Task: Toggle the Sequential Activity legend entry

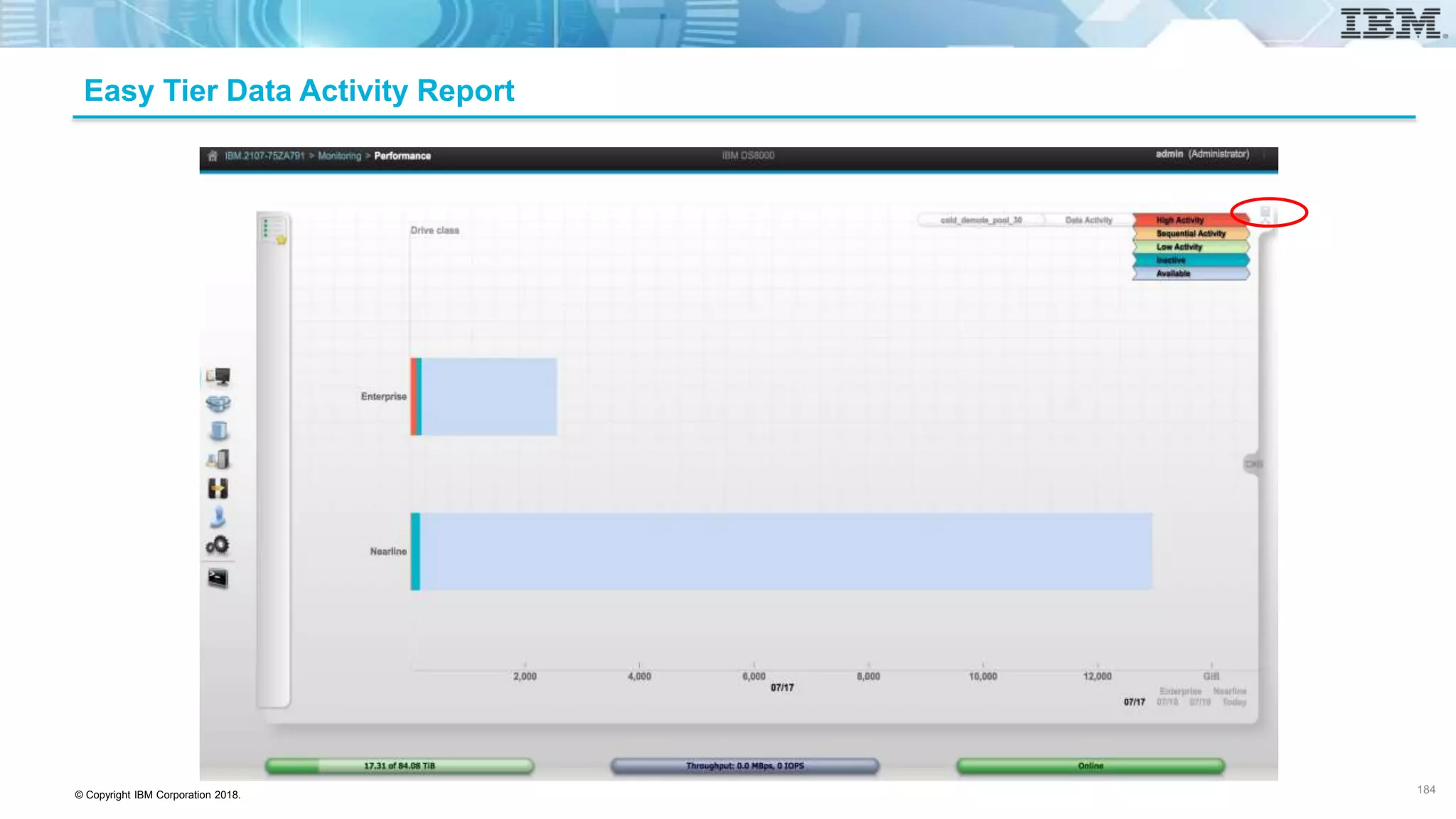Action: click(x=1191, y=234)
